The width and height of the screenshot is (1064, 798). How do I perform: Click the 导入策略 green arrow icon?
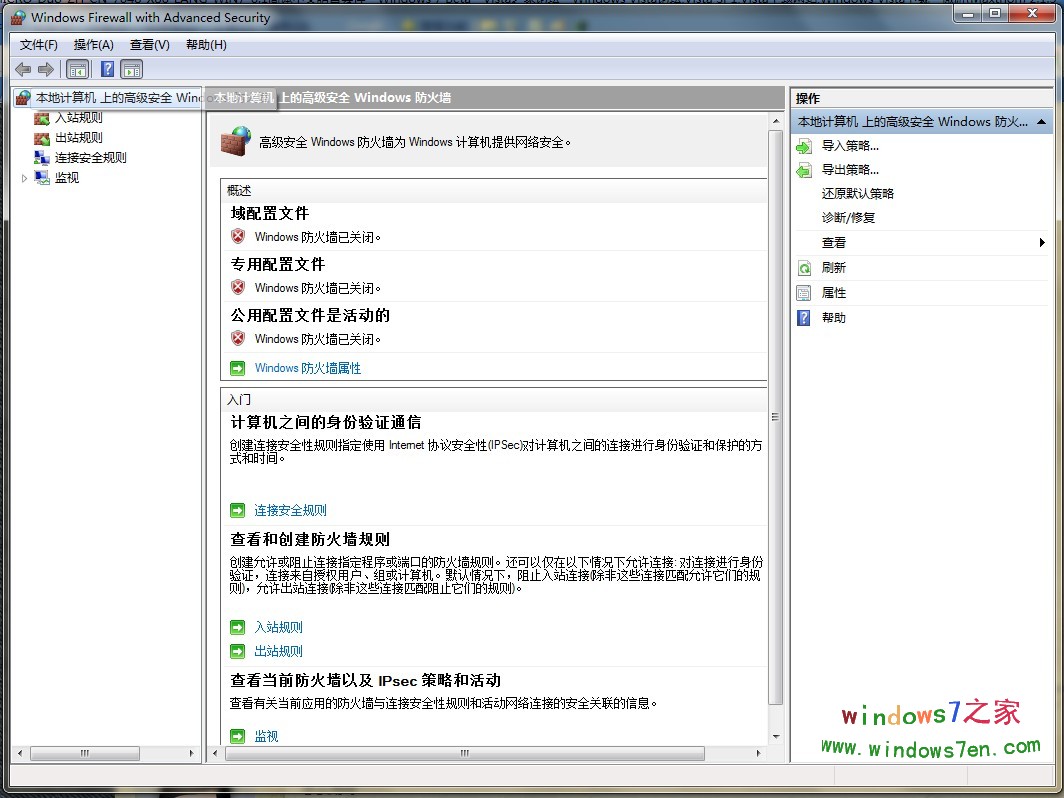point(804,146)
